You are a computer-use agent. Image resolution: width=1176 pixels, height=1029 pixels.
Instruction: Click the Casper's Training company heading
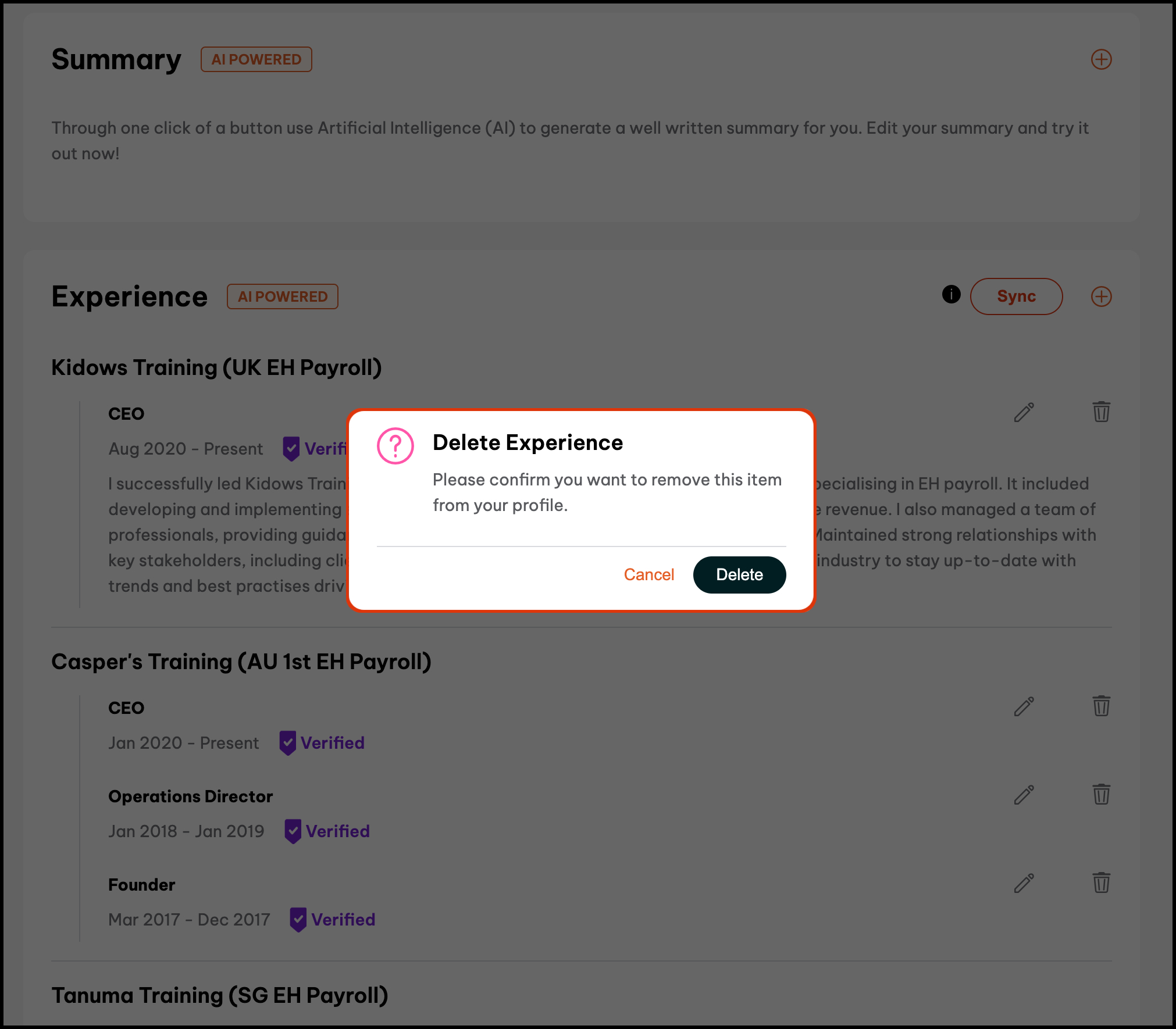tap(241, 662)
